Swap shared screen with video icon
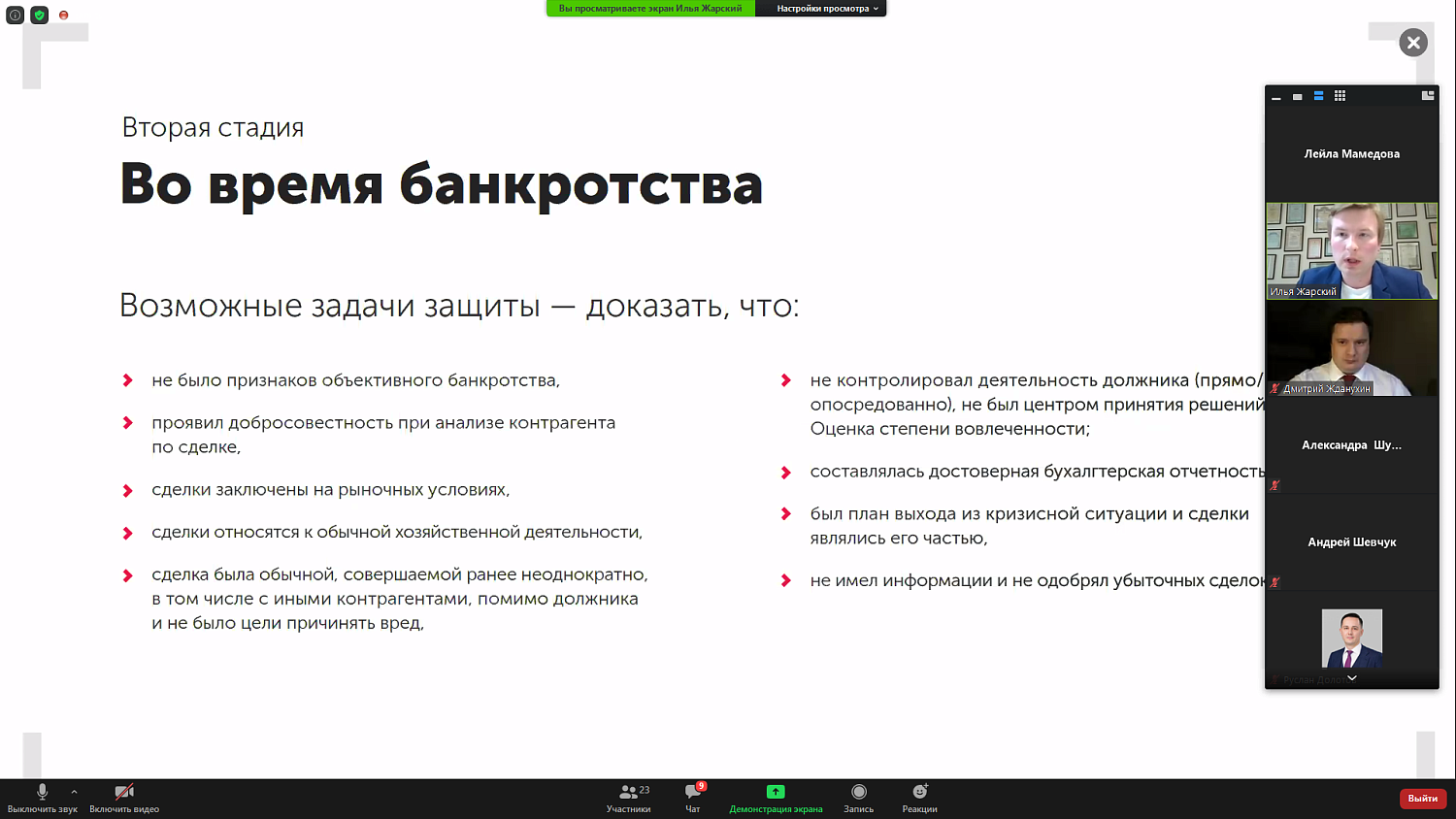 tap(1428, 96)
